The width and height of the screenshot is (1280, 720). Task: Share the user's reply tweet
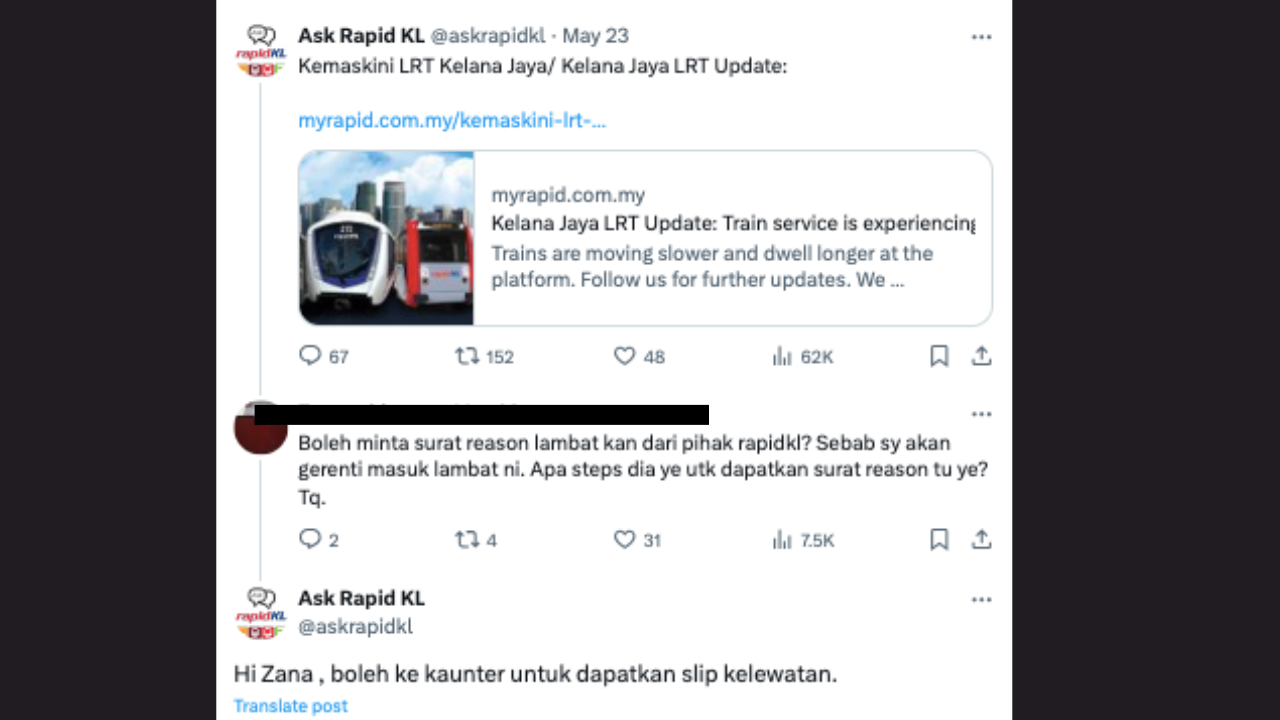(982, 539)
